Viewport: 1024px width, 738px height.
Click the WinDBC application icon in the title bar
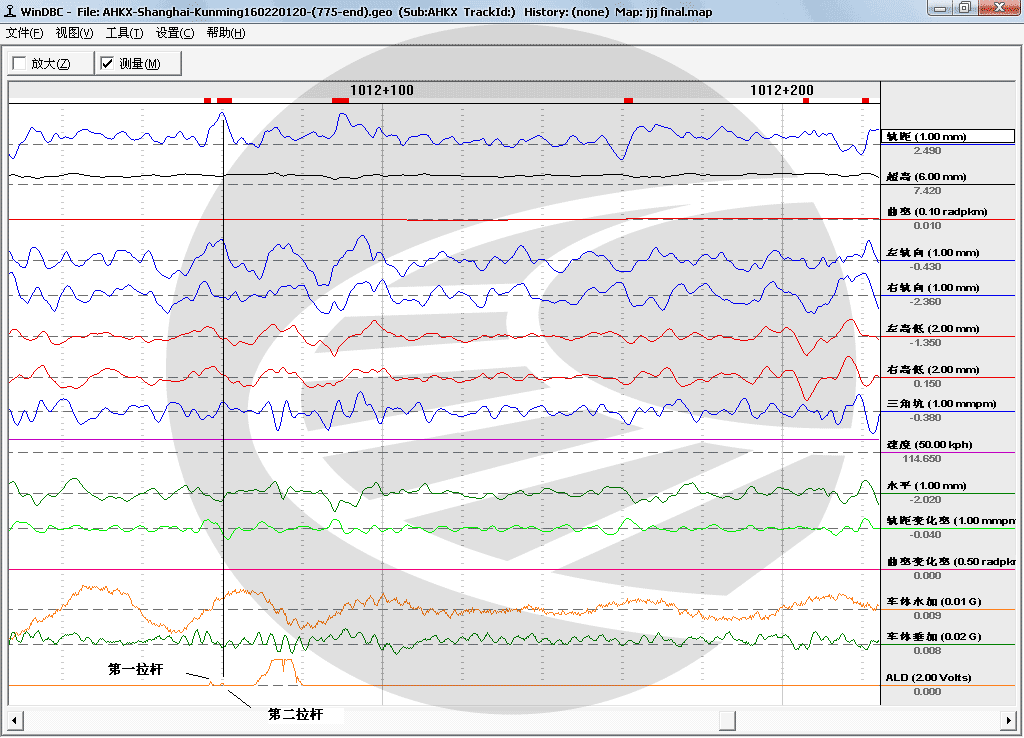pos(10,11)
